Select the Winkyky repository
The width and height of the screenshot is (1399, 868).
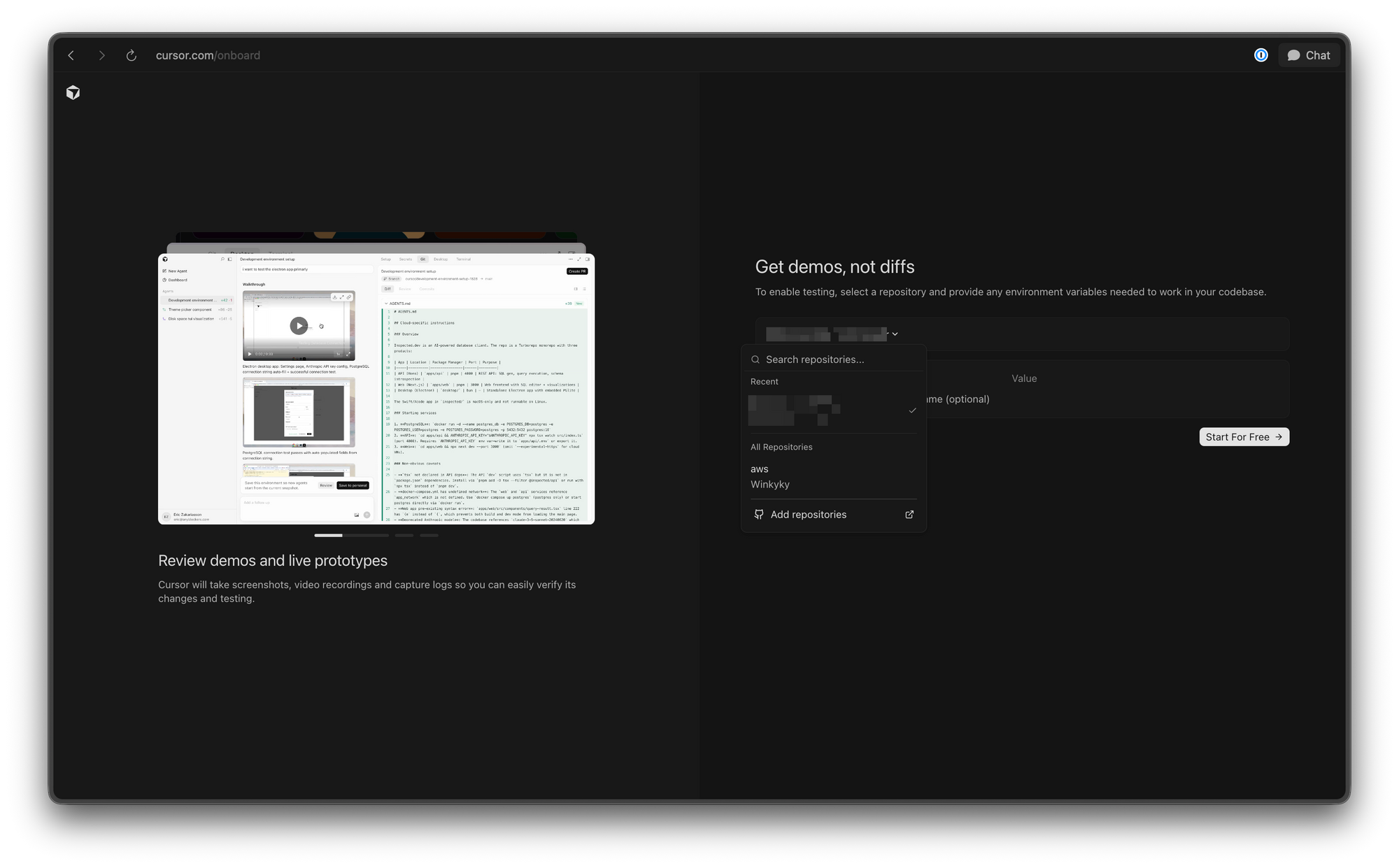770,484
